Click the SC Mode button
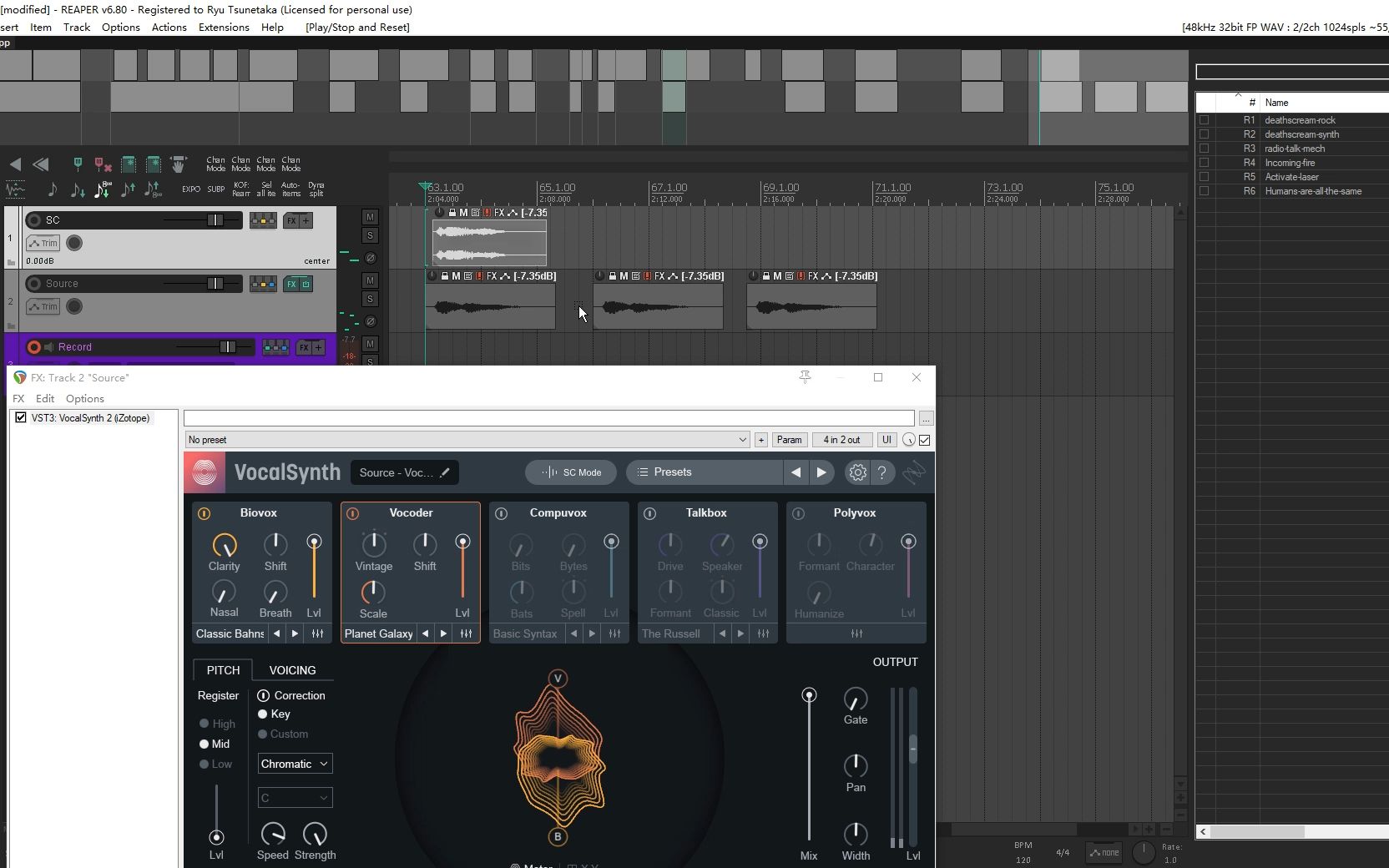 [571, 472]
